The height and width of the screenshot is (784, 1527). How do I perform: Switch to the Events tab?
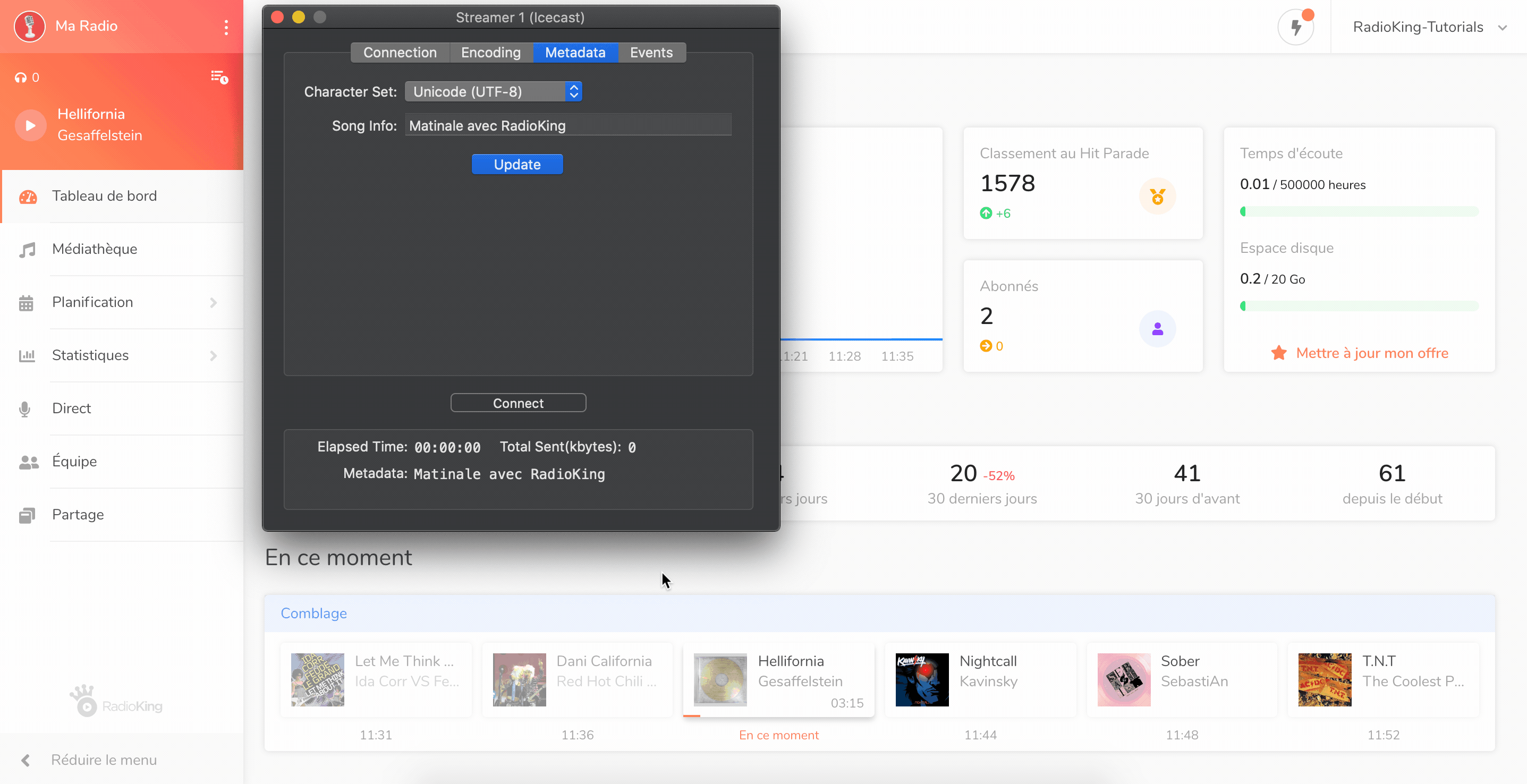[x=651, y=53]
